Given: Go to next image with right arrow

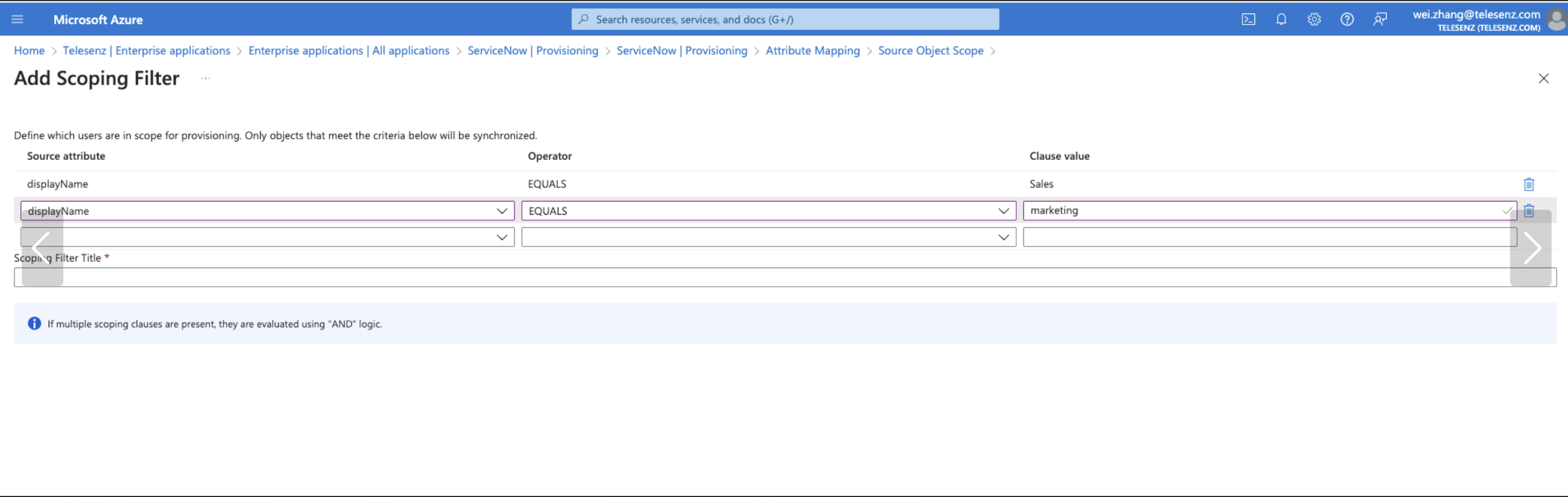Looking at the screenshot, I should click(x=1530, y=247).
